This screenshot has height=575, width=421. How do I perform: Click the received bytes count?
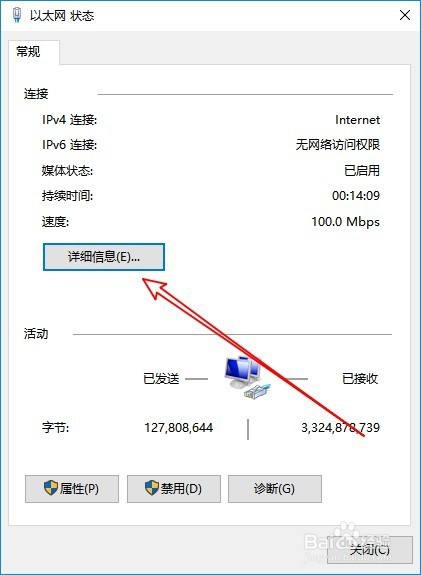pos(340,428)
